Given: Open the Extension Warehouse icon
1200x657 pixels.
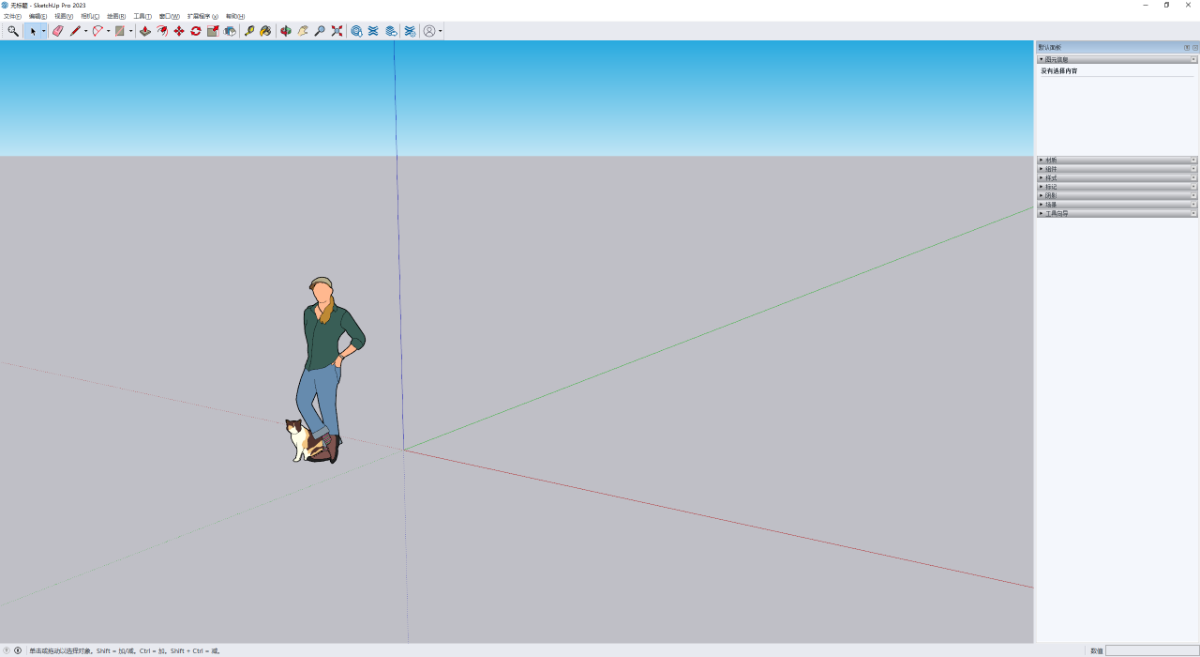Looking at the screenshot, I should 373,31.
